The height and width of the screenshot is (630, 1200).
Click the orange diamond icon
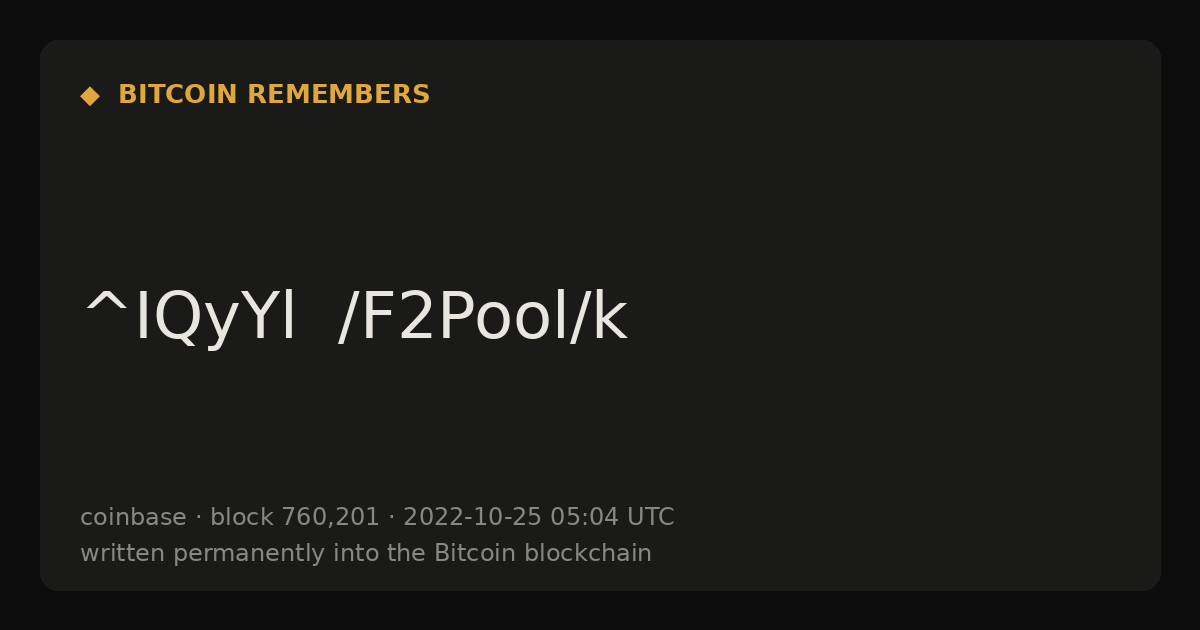tap(90, 96)
